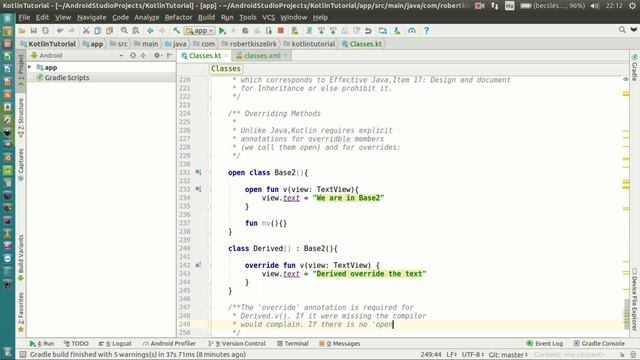Click the Paste icon in toolbar

pos(109,31)
